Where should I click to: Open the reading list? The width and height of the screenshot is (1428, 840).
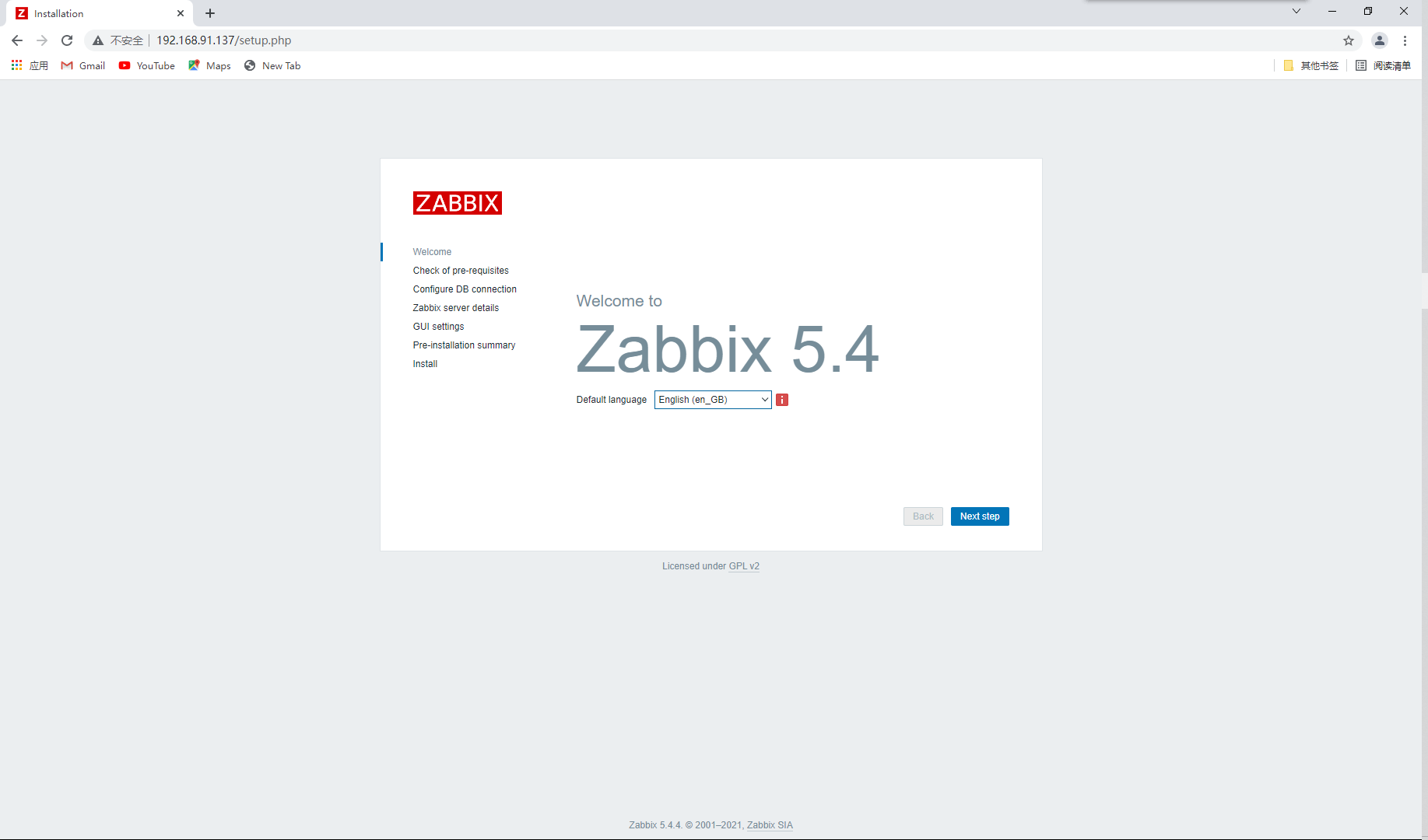(x=1383, y=65)
